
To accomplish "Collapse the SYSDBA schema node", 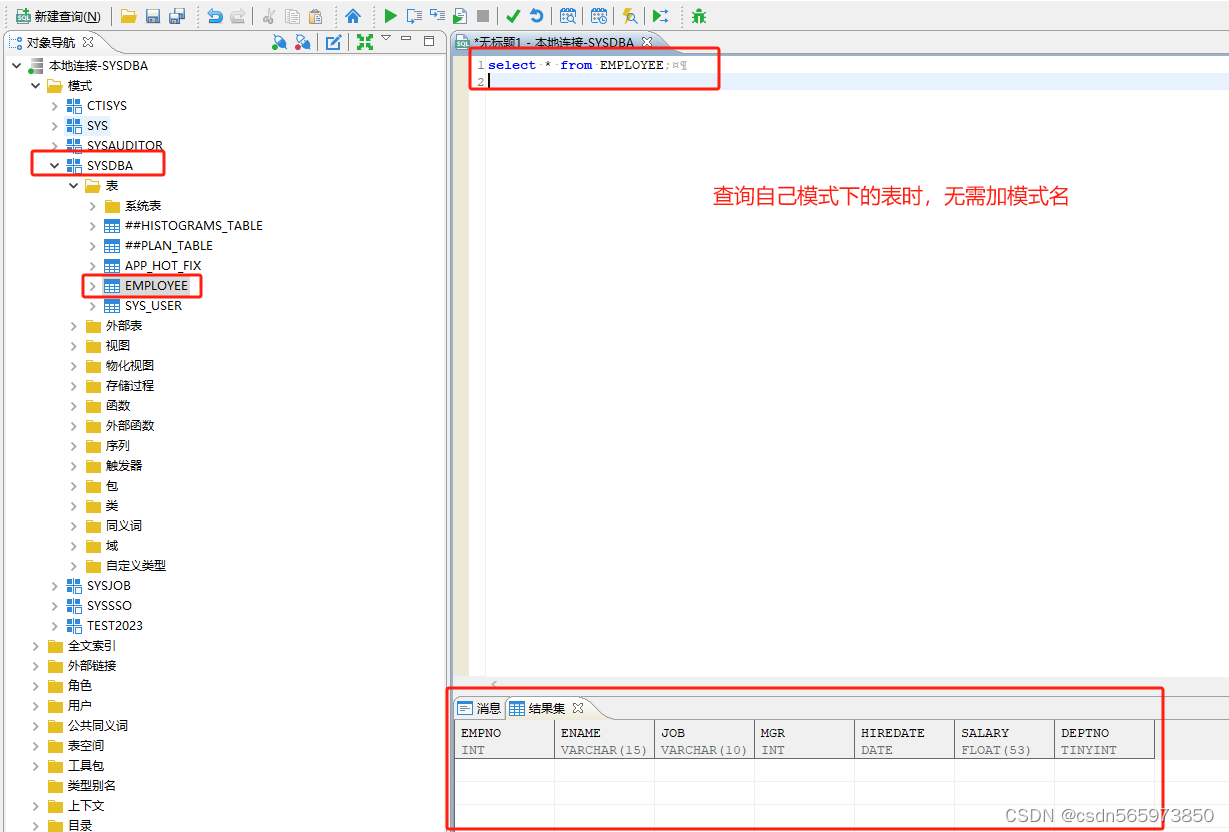I will pos(55,165).
